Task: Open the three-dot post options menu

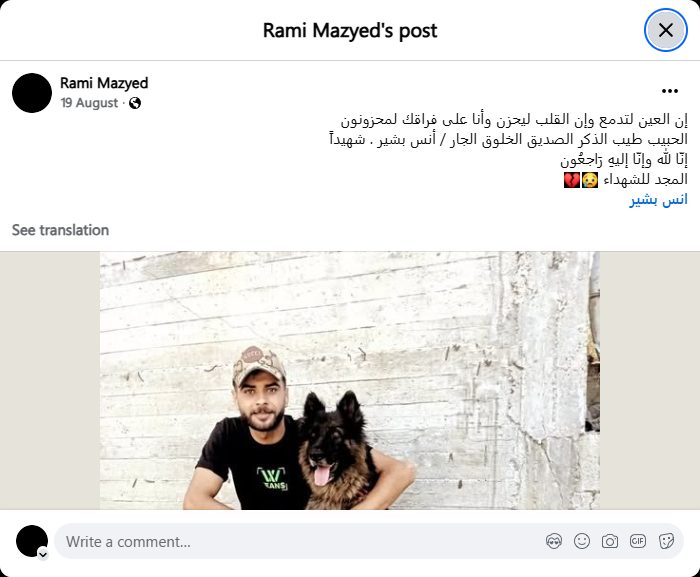Action: pyautogui.click(x=670, y=91)
